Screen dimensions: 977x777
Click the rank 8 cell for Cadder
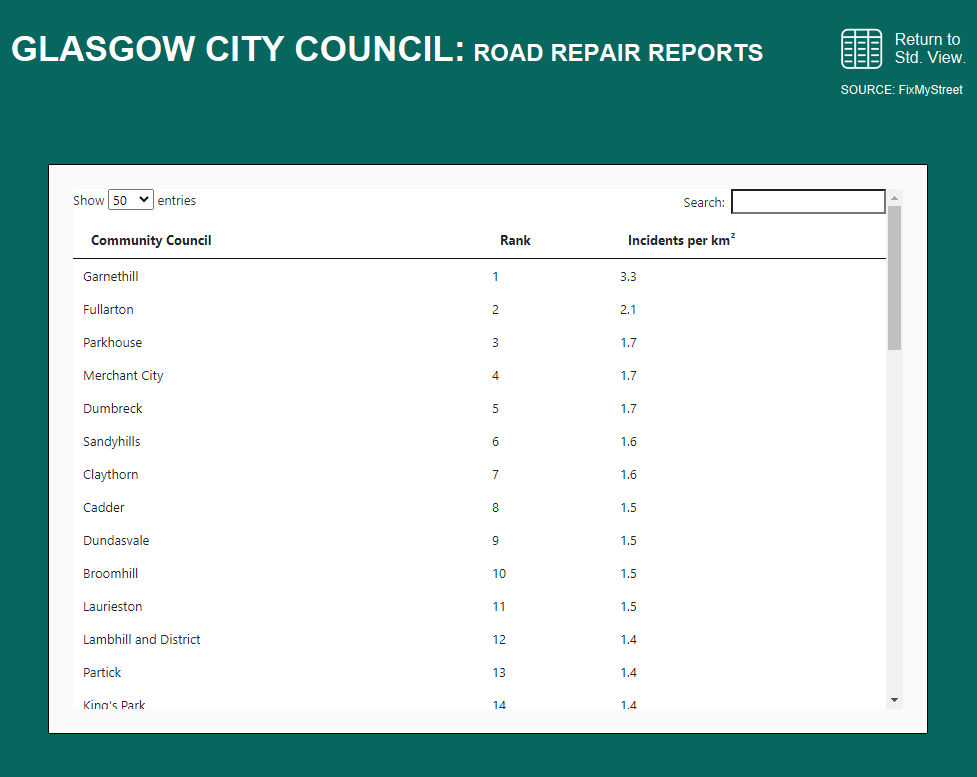[x=495, y=508]
